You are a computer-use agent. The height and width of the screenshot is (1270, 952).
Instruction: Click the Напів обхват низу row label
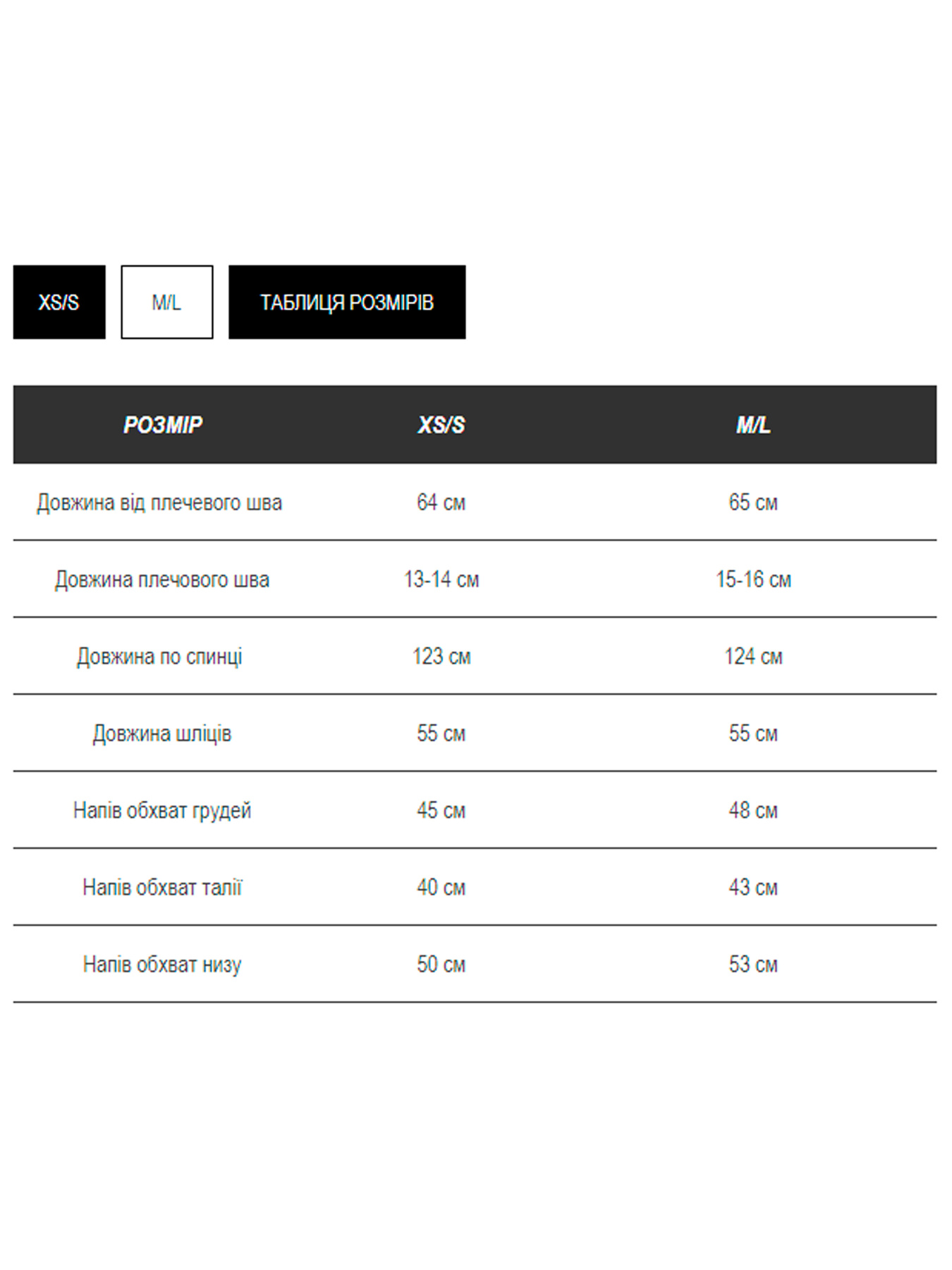pyautogui.click(x=162, y=964)
